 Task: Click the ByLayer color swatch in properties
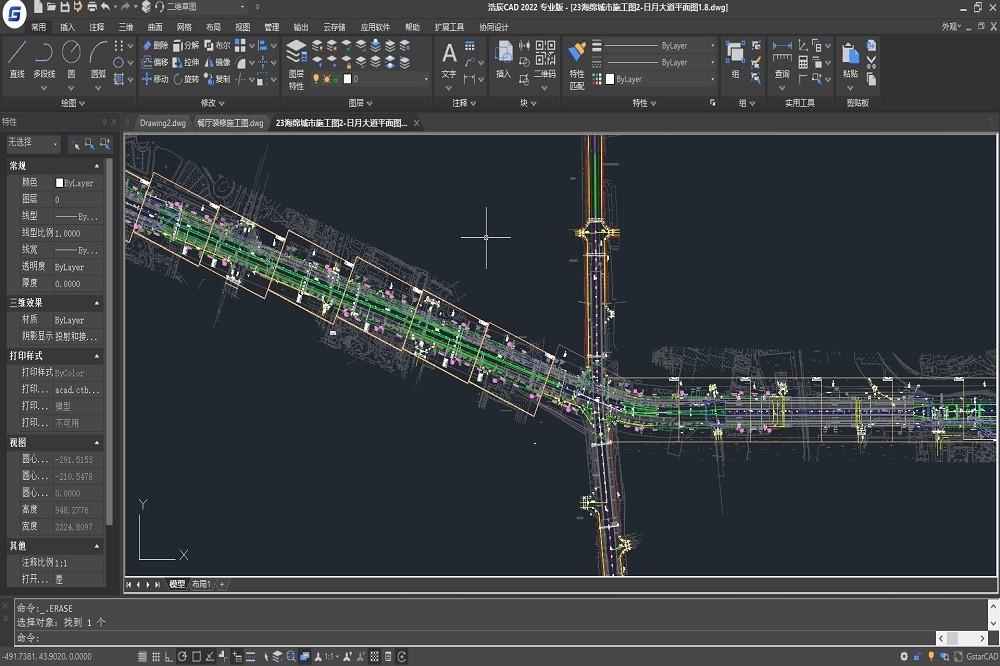click(x=59, y=183)
